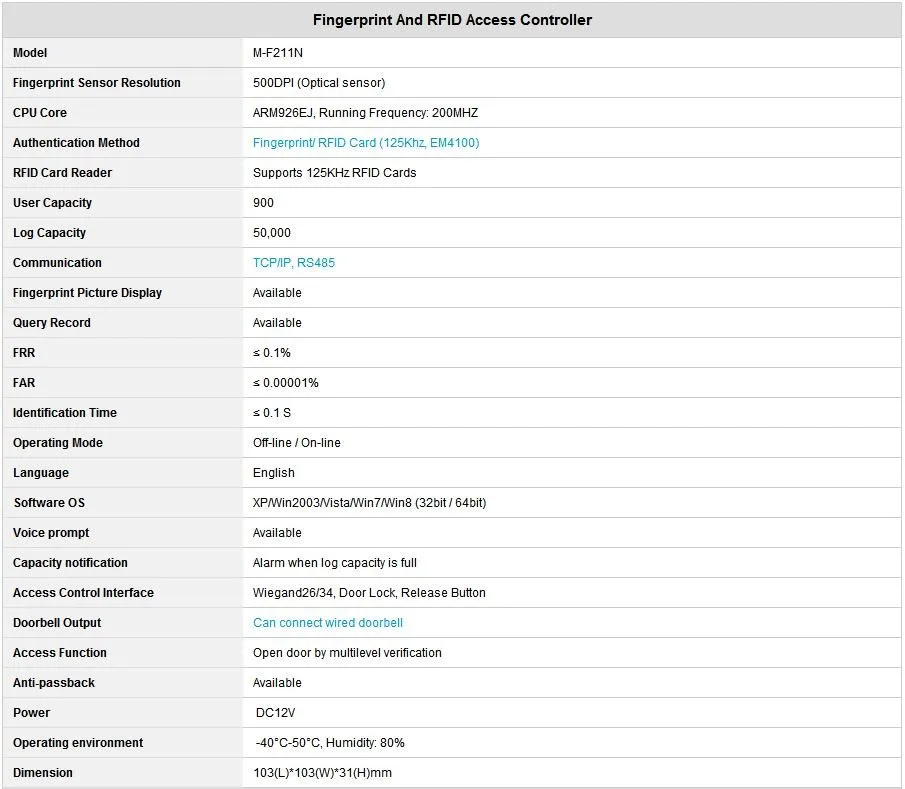Click the Open door by multilevel verification text
Screen dimensions: 905x789
tap(347, 653)
